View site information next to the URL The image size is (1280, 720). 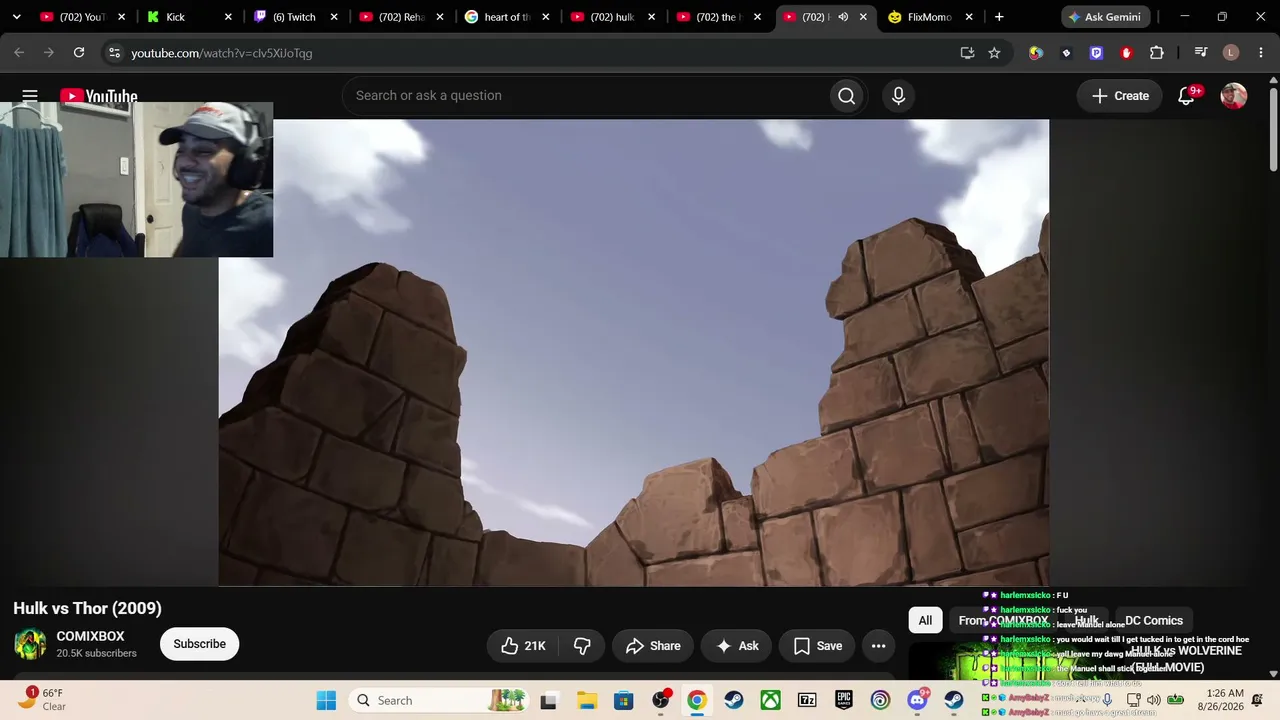pyautogui.click(x=114, y=53)
